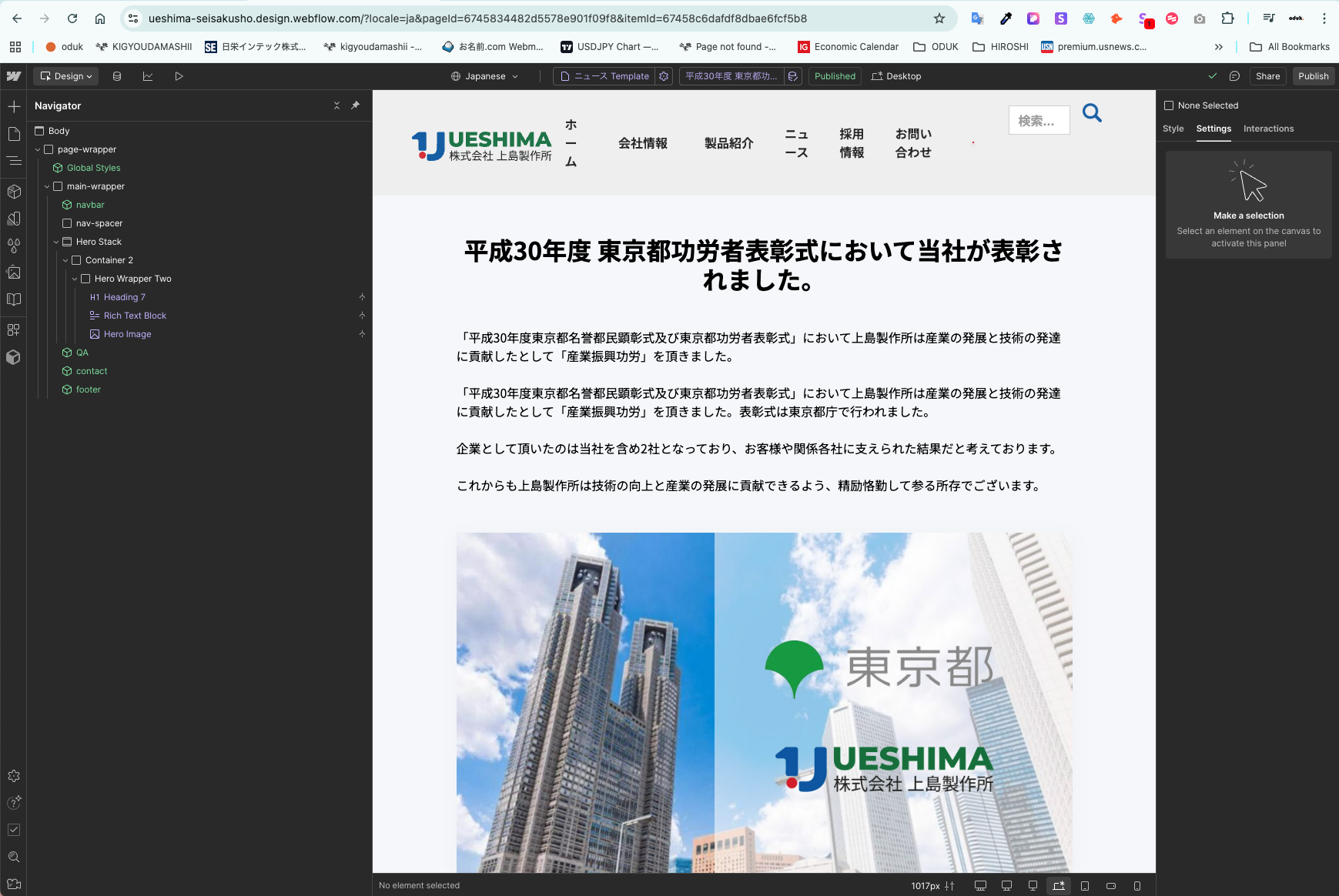The width and height of the screenshot is (1339, 896).
Task: Open the Add elements panel
Action: (14, 106)
